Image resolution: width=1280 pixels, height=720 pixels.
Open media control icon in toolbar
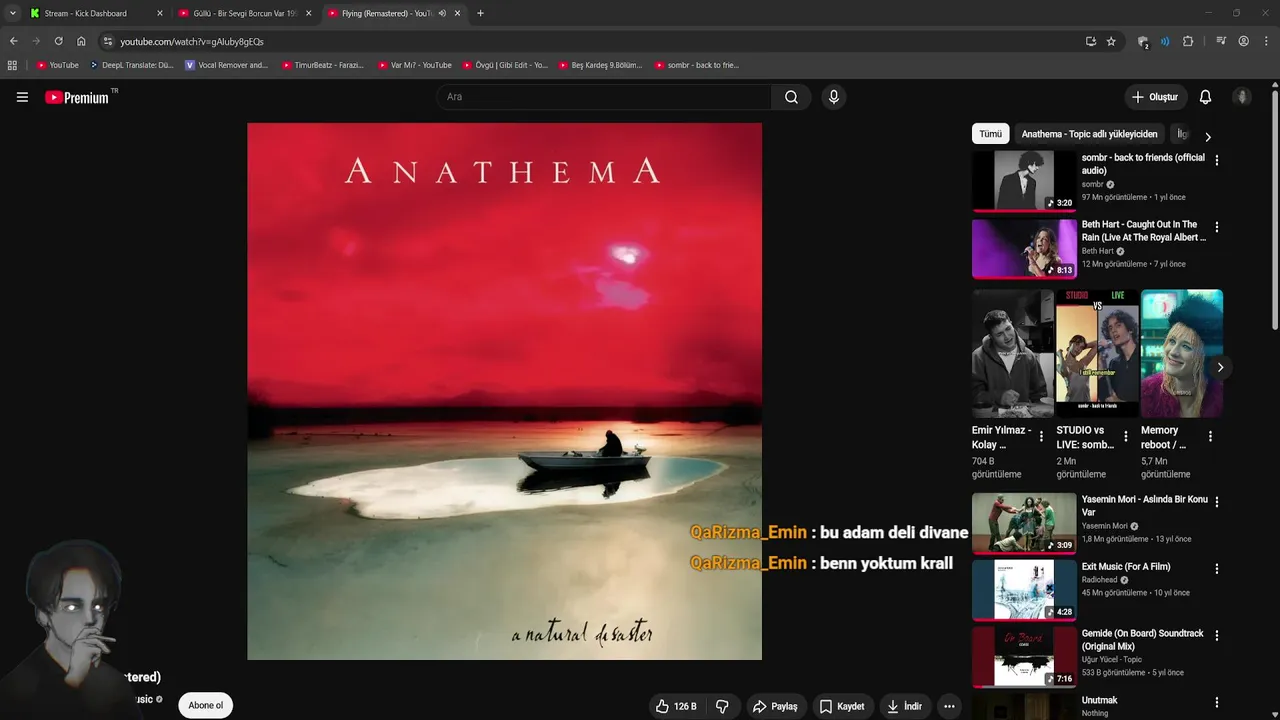[x=1221, y=41]
